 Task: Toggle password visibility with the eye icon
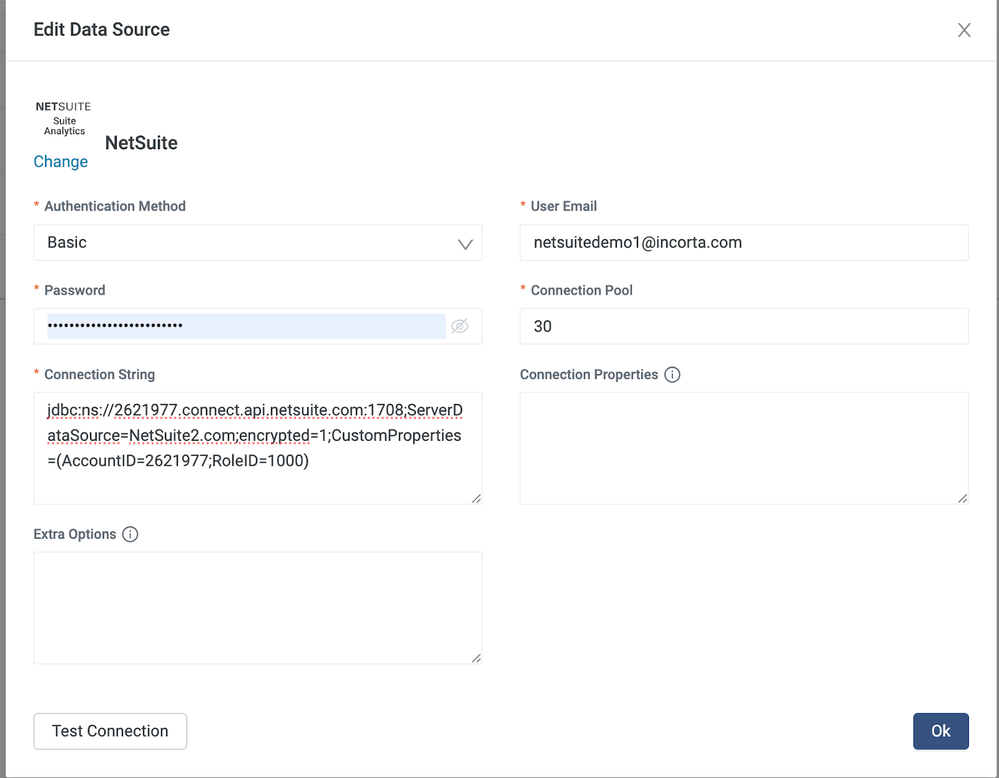click(459, 326)
